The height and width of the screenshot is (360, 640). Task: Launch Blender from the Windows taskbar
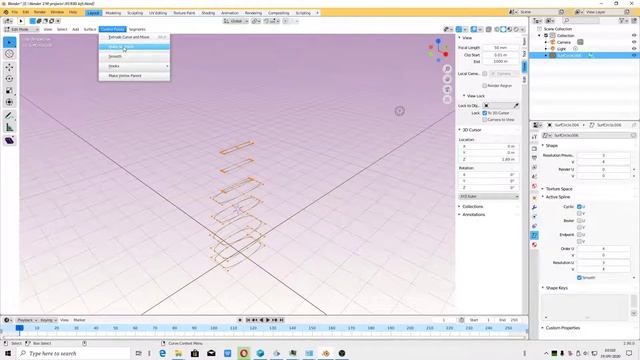tap(326, 353)
